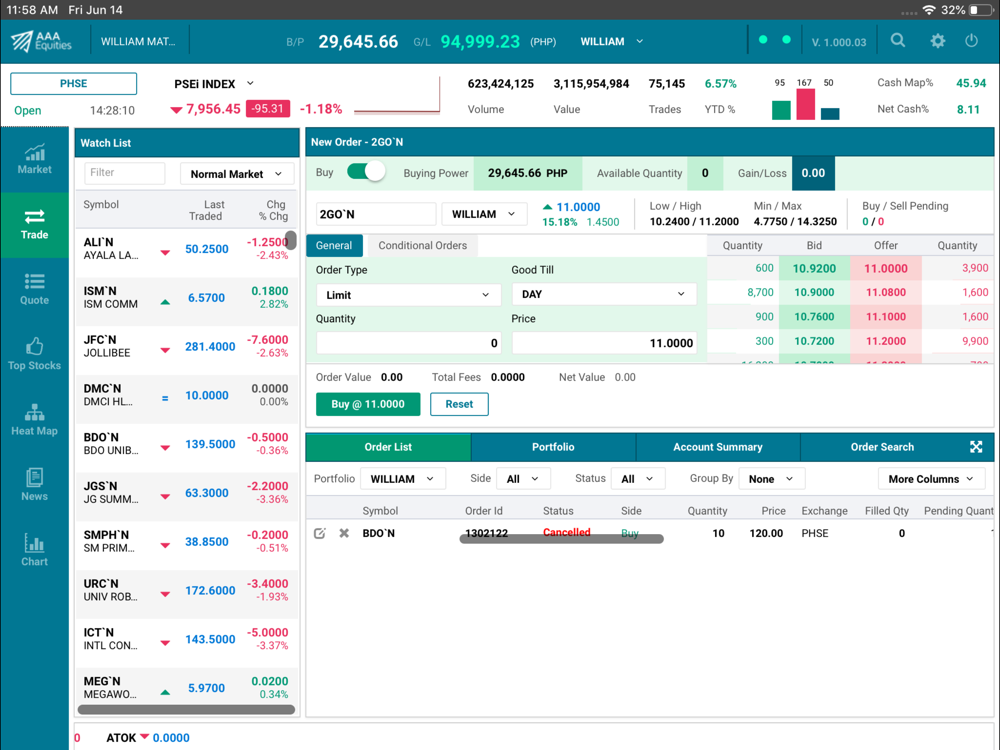Select the Order Search tab
The image size is (1000, 750).
(x=882, y=447)
